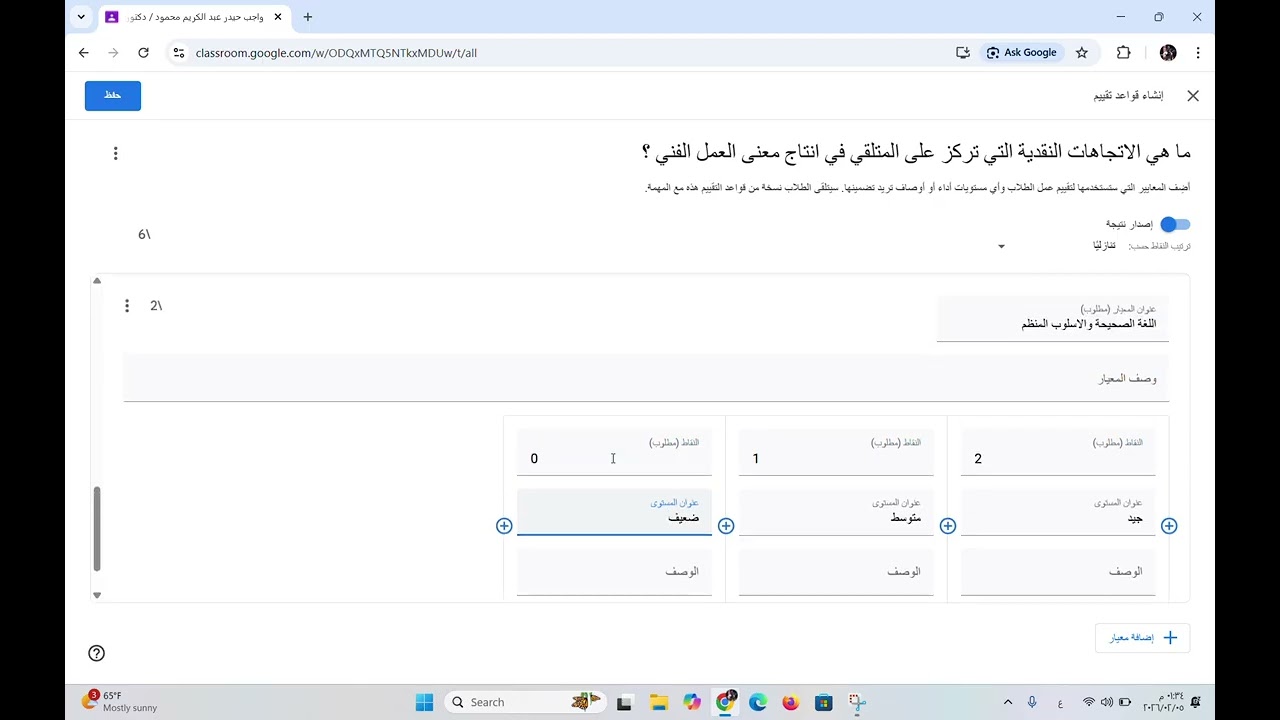Click إضافة معيار add criterion button
This screenshot has width=1280, height=720.
1143,638
